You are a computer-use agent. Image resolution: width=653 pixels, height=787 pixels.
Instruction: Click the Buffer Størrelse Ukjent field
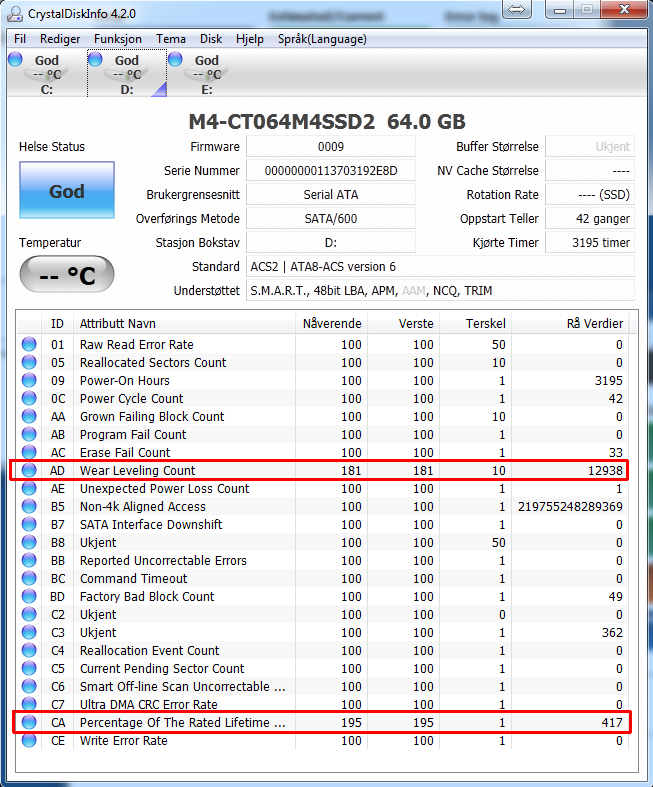click(x=590, y=147)
